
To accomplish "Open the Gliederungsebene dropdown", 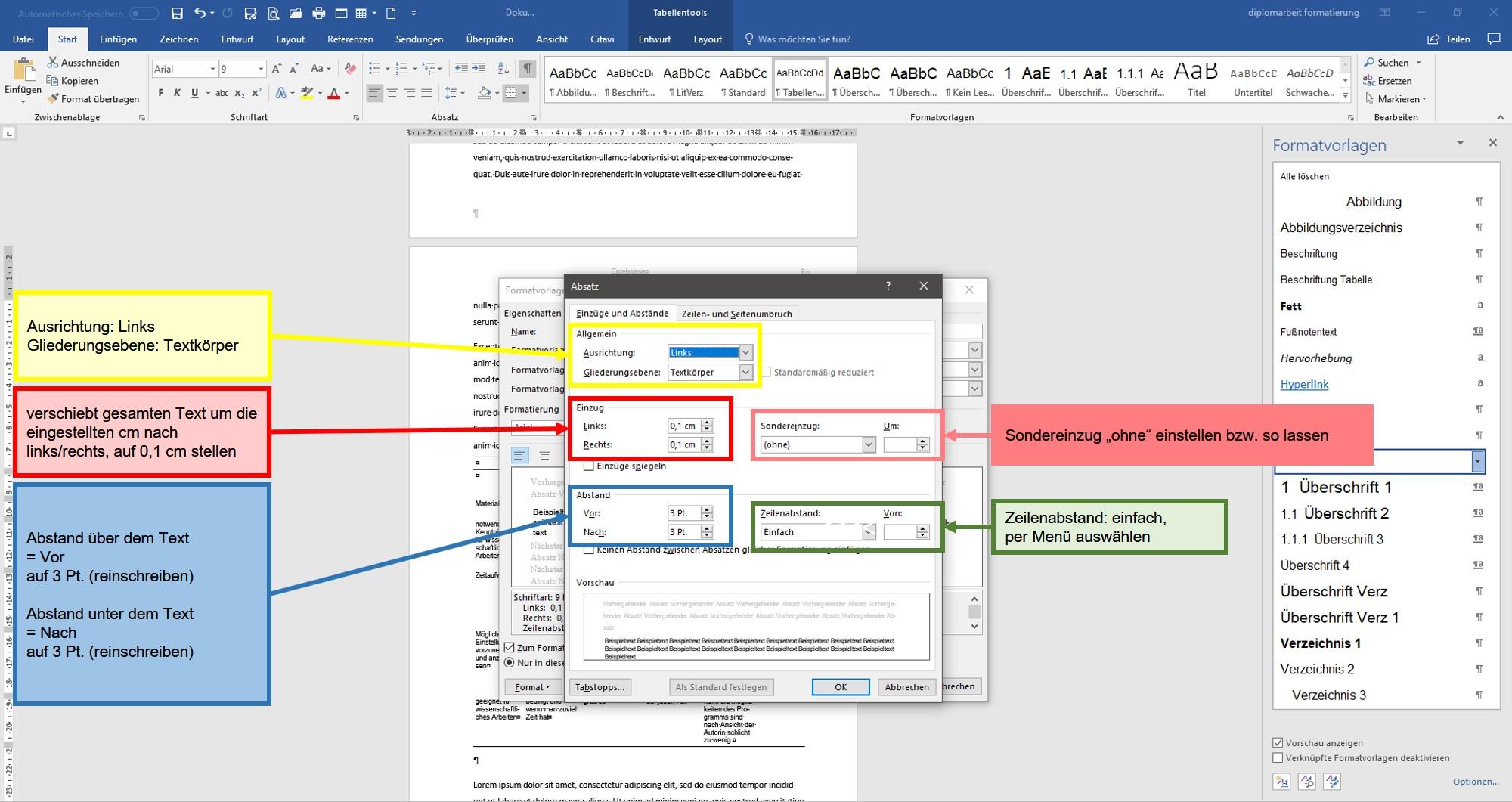I will tap(745, 372).
